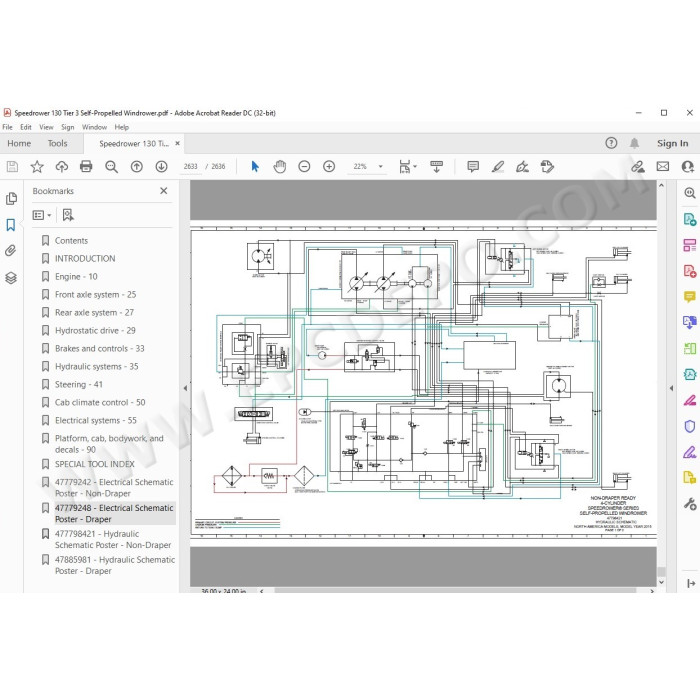Open the View menu
The image size is (700, 700).
46,127
